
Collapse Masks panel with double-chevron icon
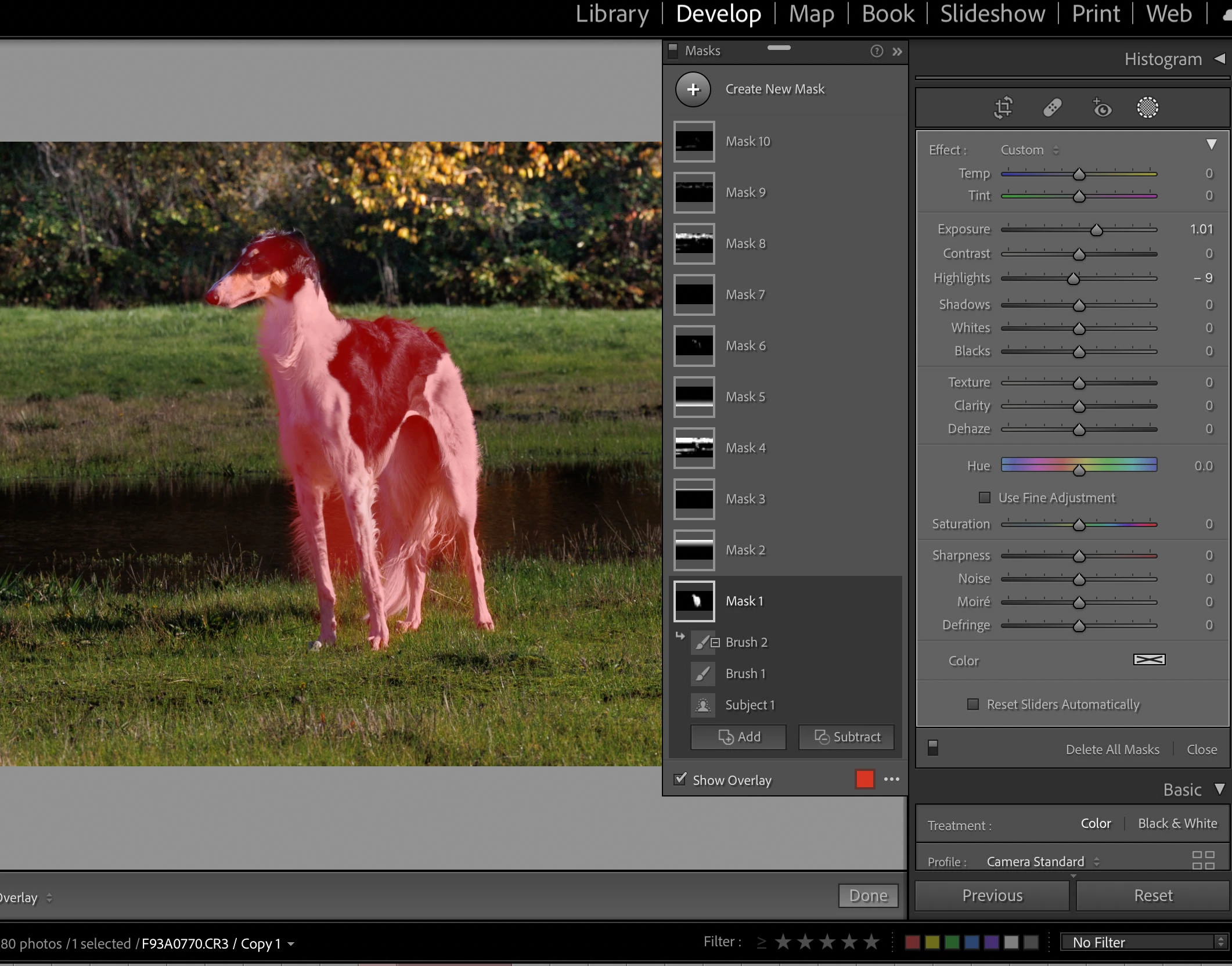coord(897,51)
